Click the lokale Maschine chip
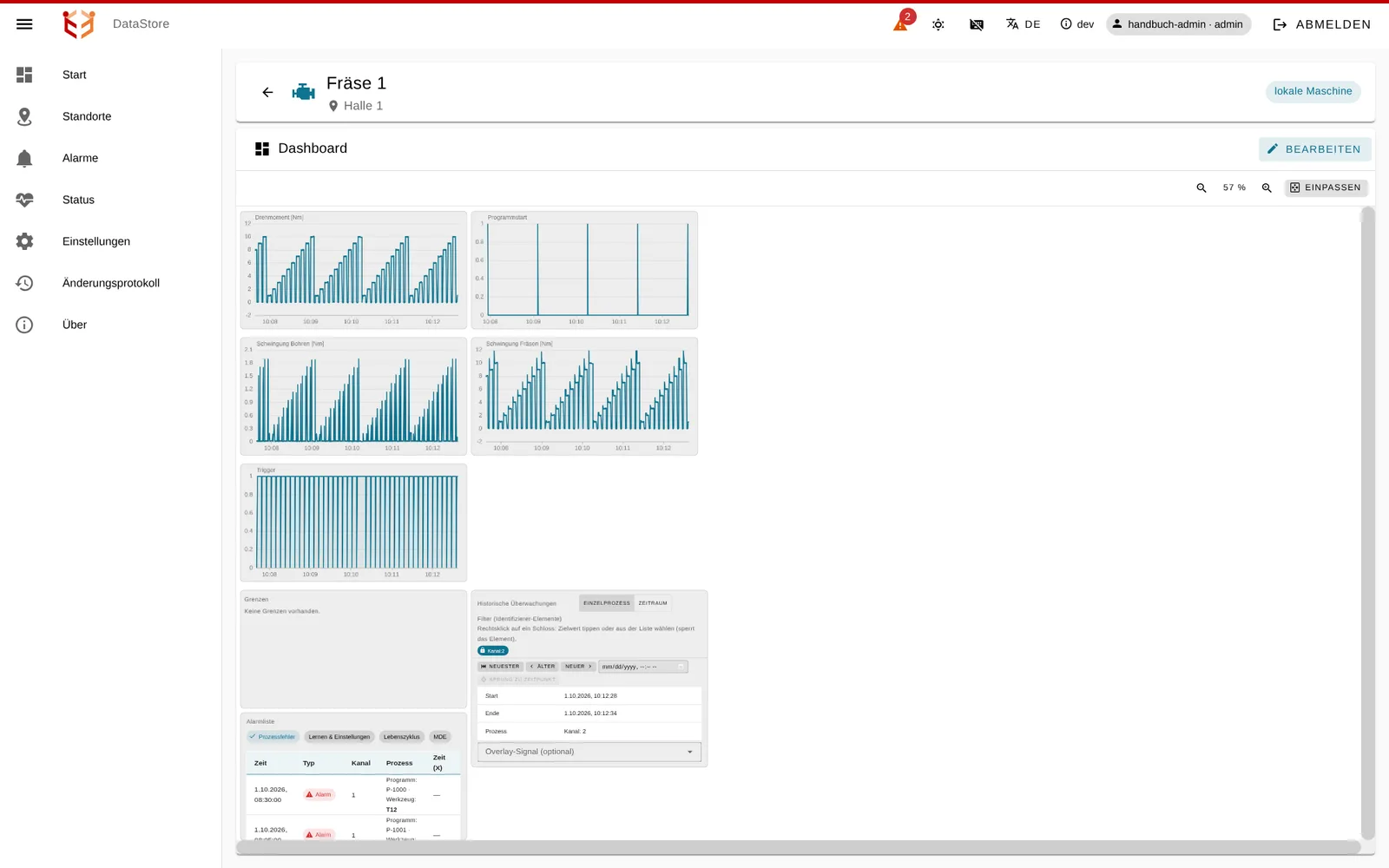The width and height of the screenshot is (1389, 868). (1313, 91)
